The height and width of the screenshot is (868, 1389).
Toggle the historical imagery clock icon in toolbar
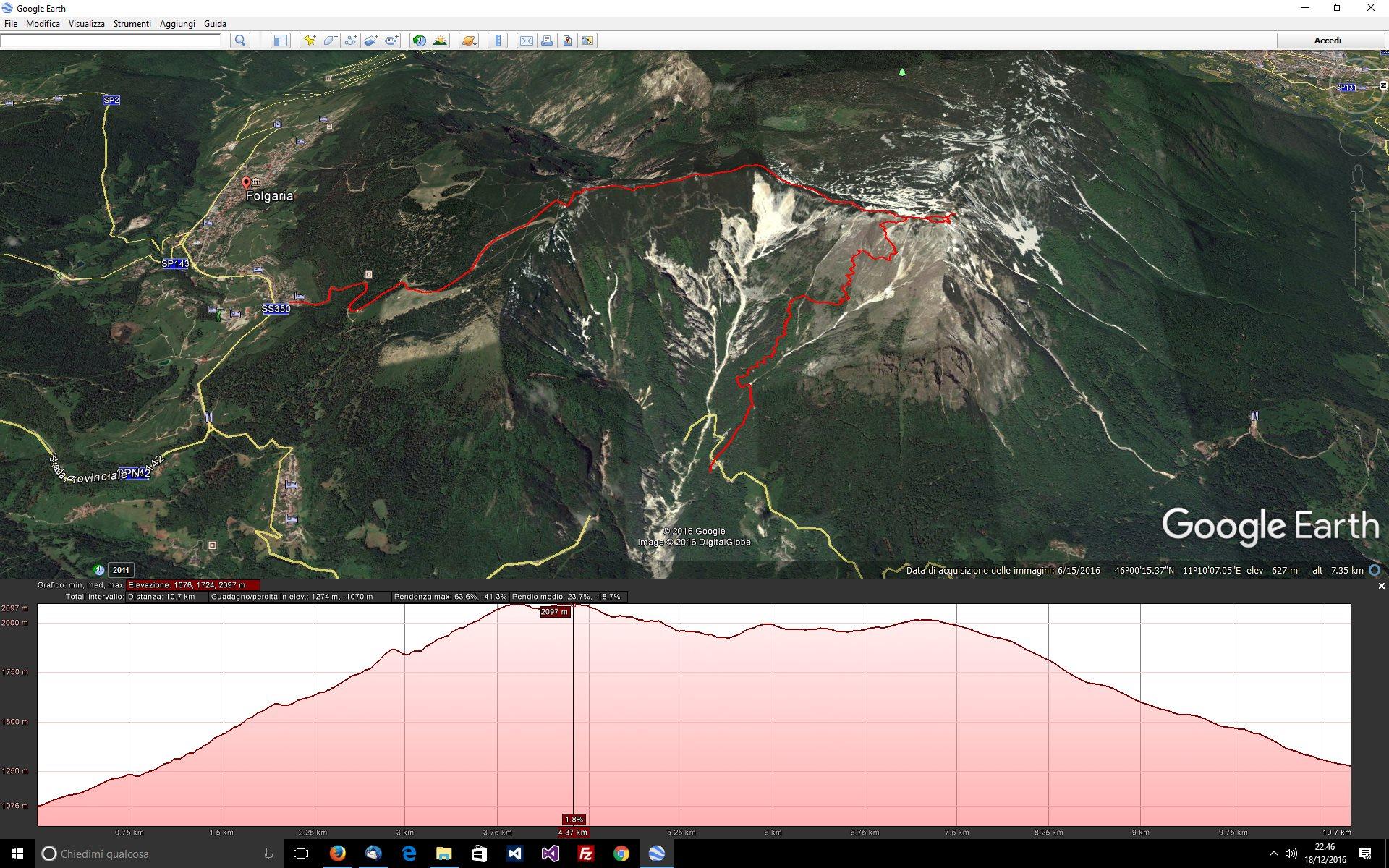point(420,41)
